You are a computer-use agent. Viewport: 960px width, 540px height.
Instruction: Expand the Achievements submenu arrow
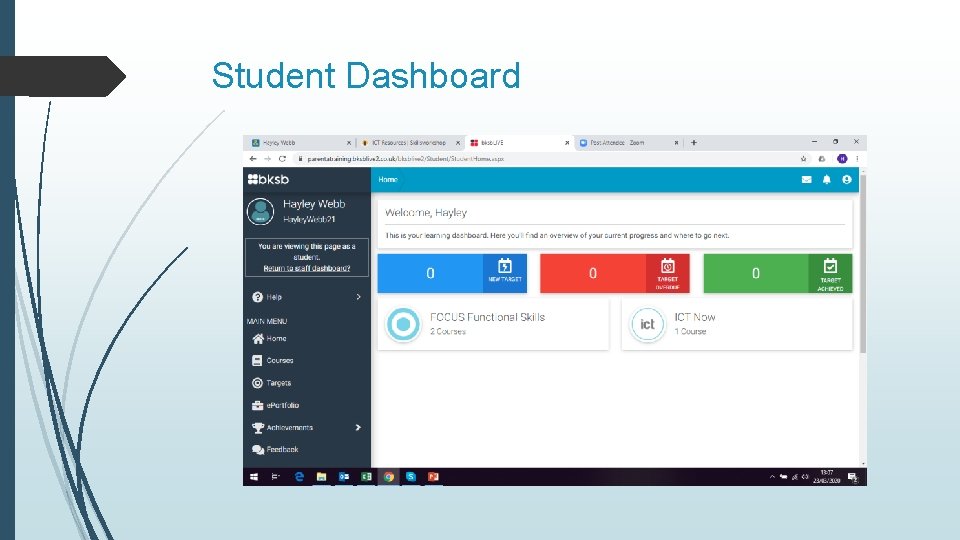coord(358,428)
